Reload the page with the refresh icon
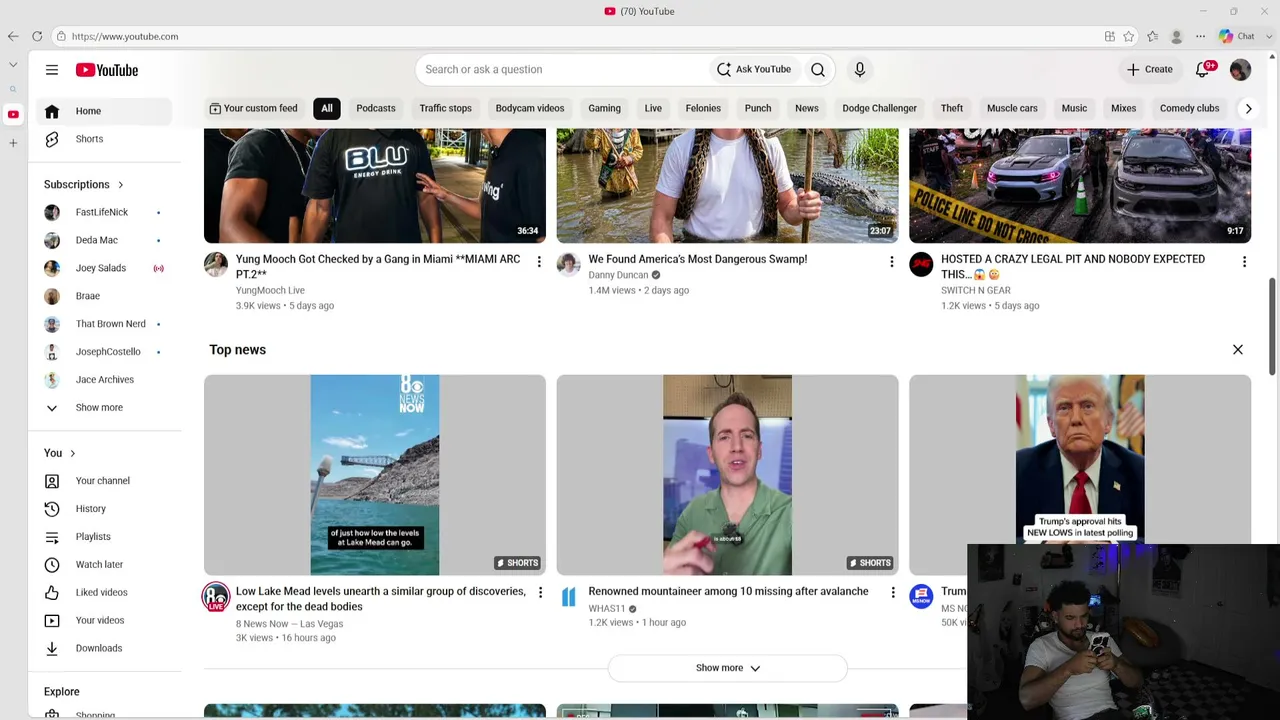Image resolution: width=1280 pixels, height=720 pixels. tap(37, 36)
